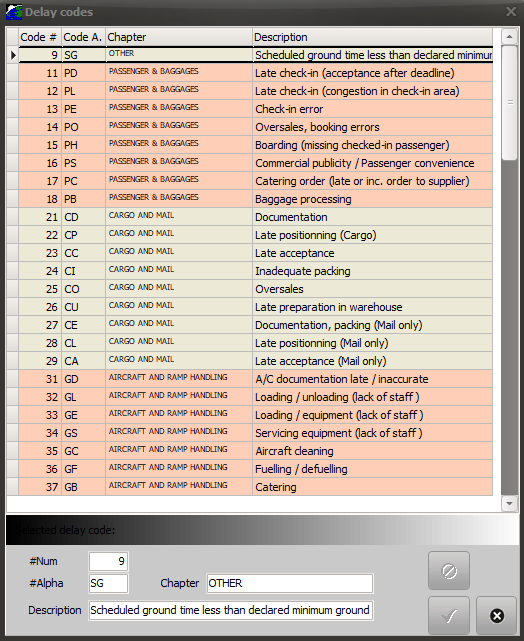524x641 pixels.
Task: Click the scroll up arrow of the table
Action: [509, 37]
